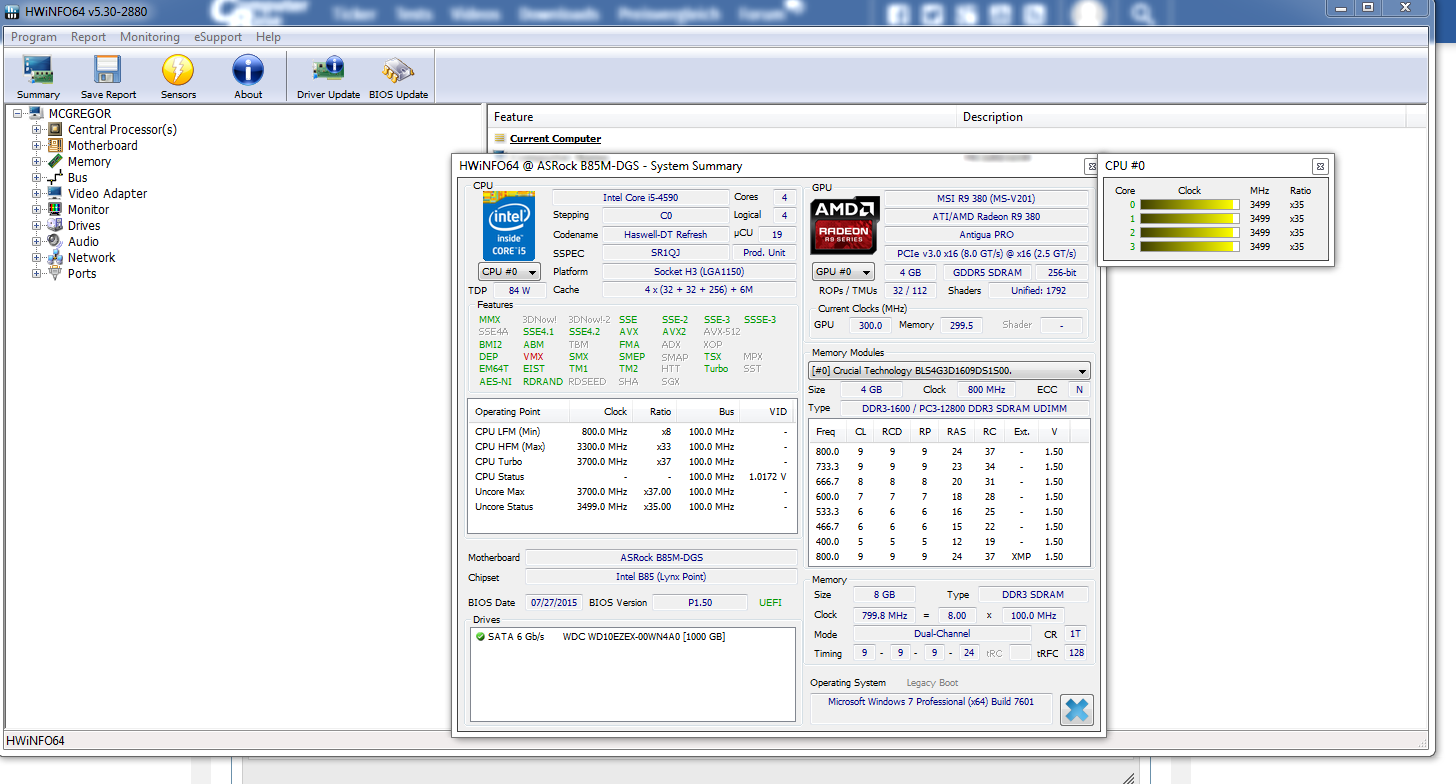The image size is (1456, 784).
Task: Click the MCGREGOR computer icon in tree
Action: (x=36, y=113)
